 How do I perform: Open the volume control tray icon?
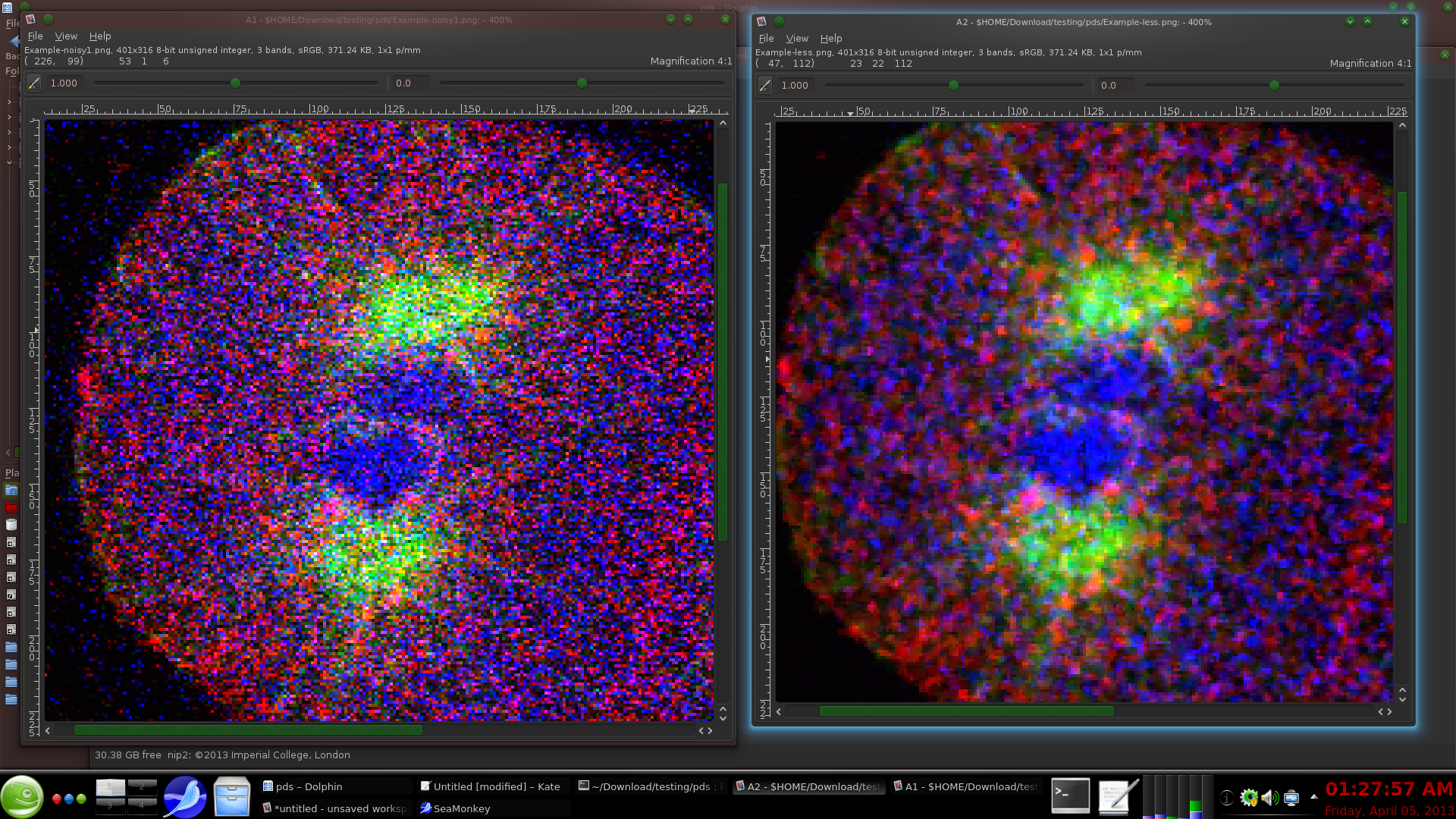1269,798
